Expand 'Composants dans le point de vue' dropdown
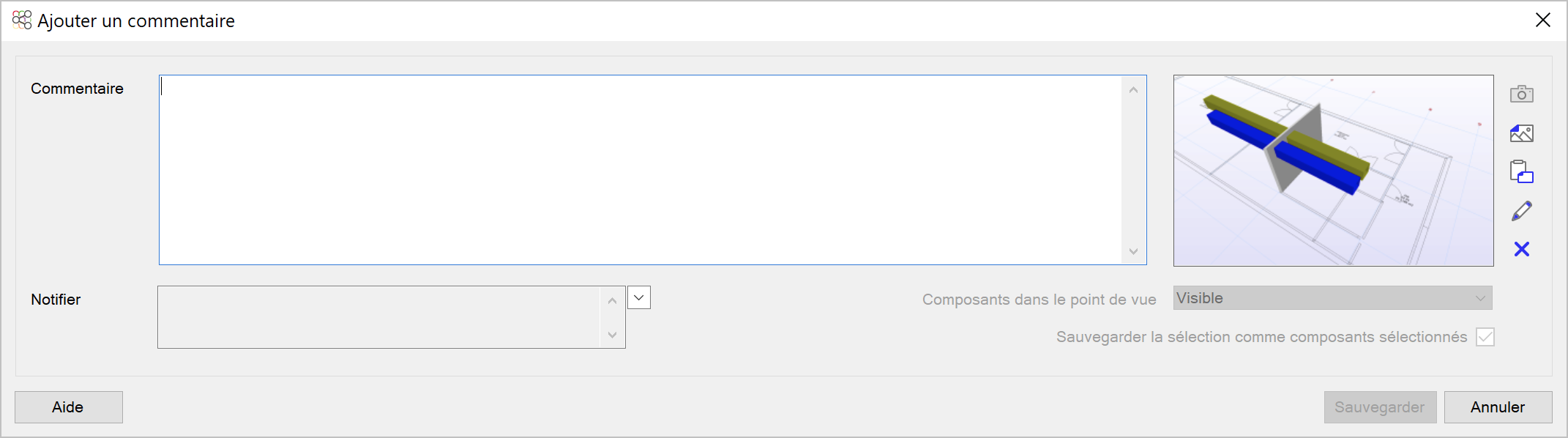The height and width of the screenshot is (438, 1568). (x=1332, y=298)
